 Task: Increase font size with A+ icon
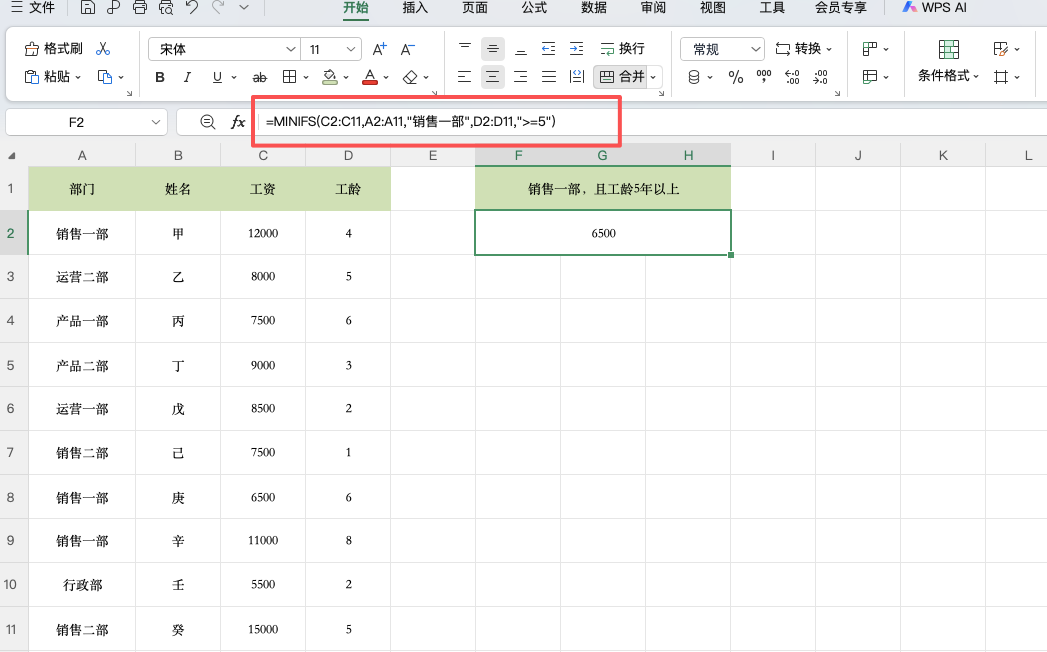(x=379, y=49)
